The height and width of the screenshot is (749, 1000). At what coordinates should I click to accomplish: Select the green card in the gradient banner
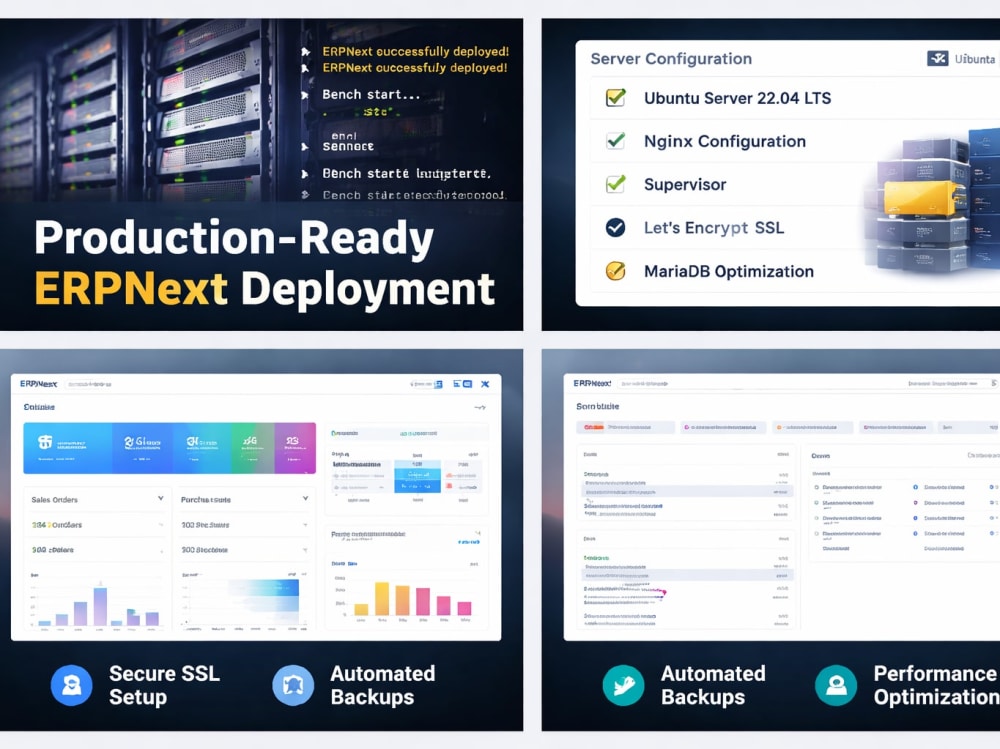[x=253, y=448]
